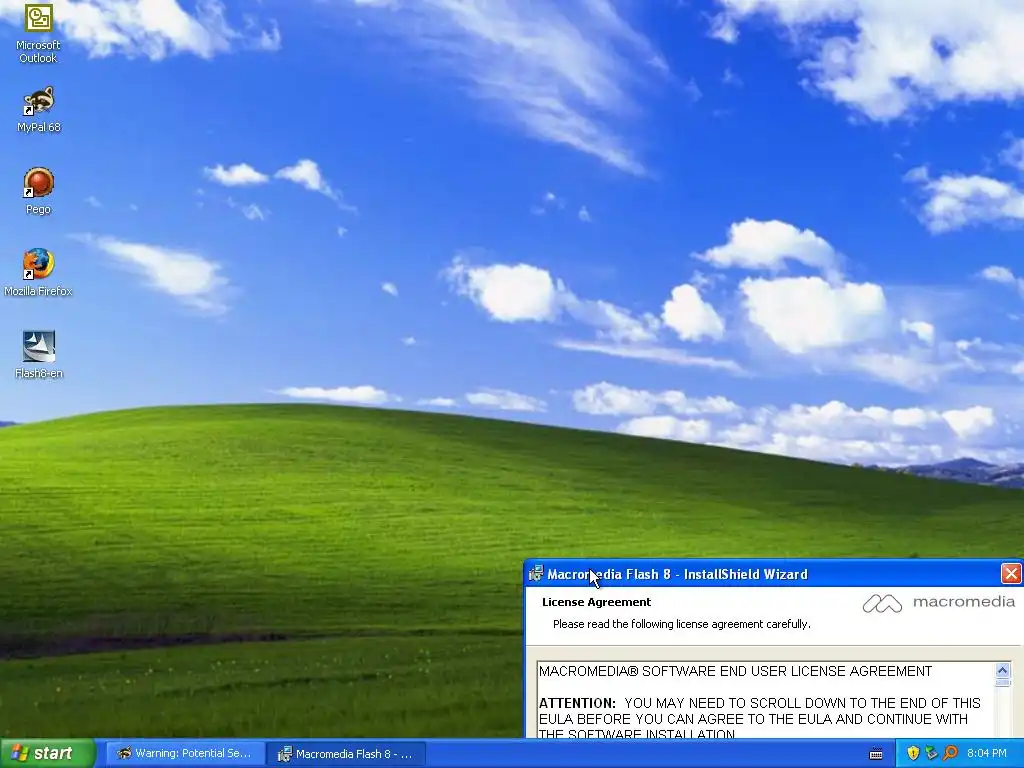Click the 8:04 PM system clock

pyautogui.click(x=987, y=754)
